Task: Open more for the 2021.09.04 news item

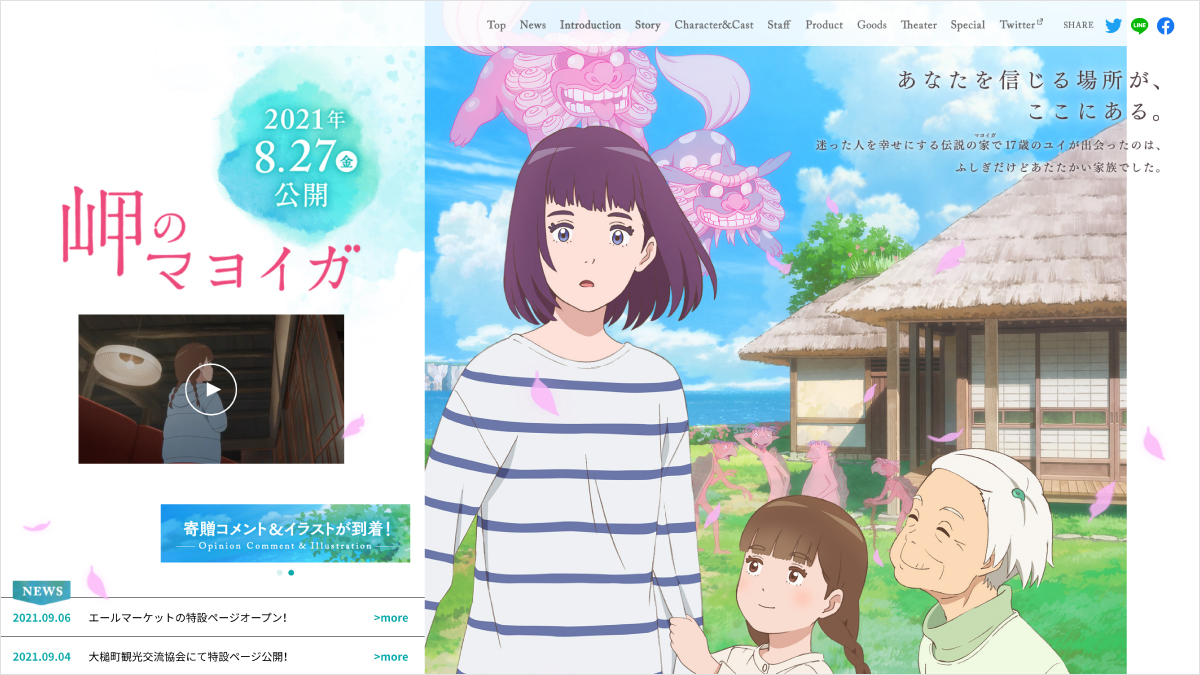Action: [391, 657]
